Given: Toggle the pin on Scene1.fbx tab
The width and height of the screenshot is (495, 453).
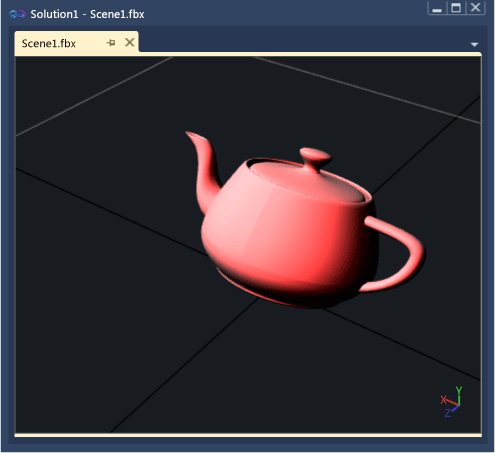Looking at the screenshot, I should click(111, 43).
